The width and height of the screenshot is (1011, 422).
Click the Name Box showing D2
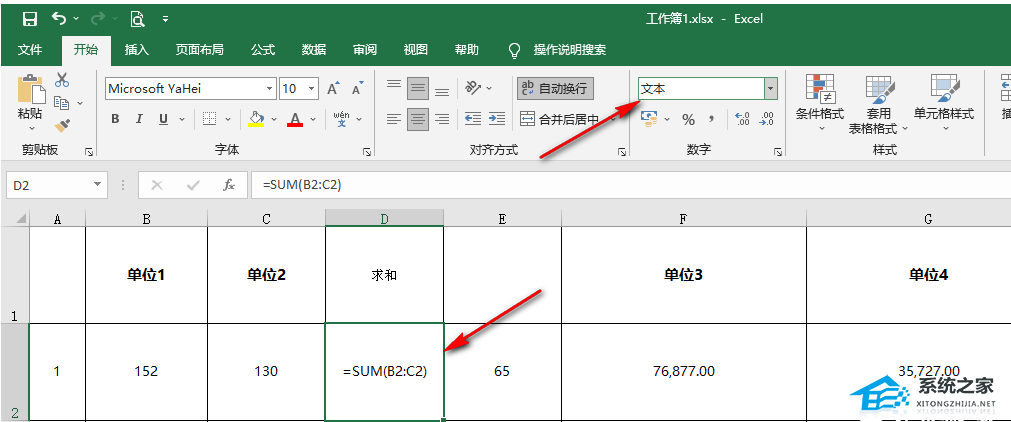[x=48, y=185]
